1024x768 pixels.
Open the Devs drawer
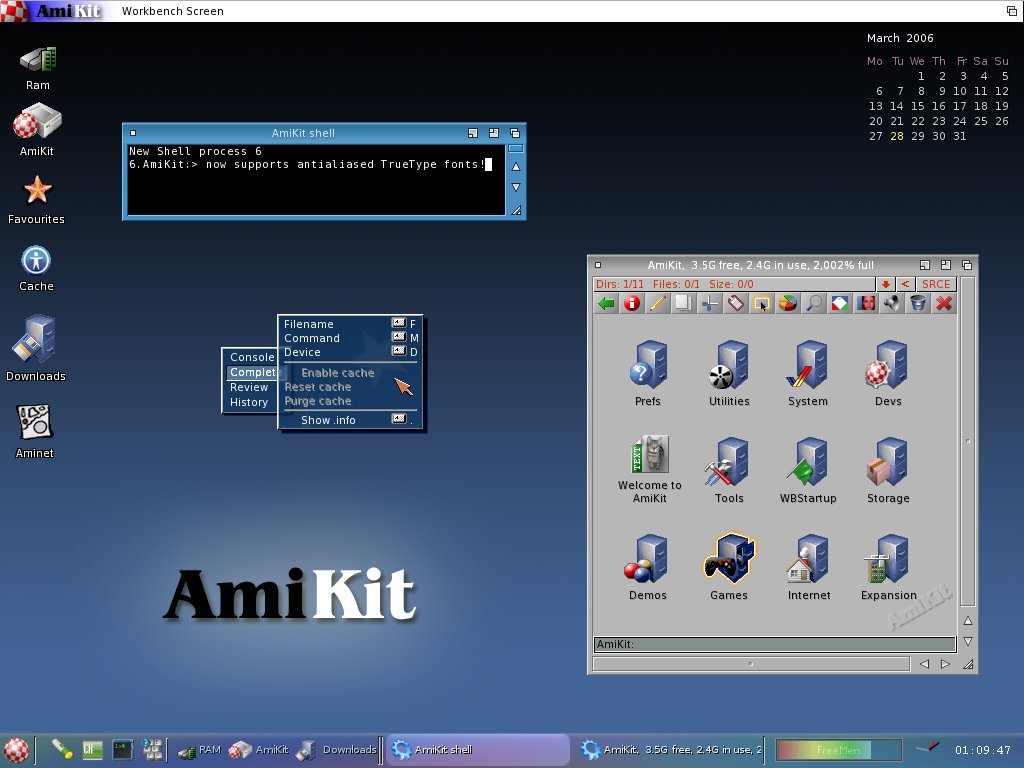click(x=888, y=373)
